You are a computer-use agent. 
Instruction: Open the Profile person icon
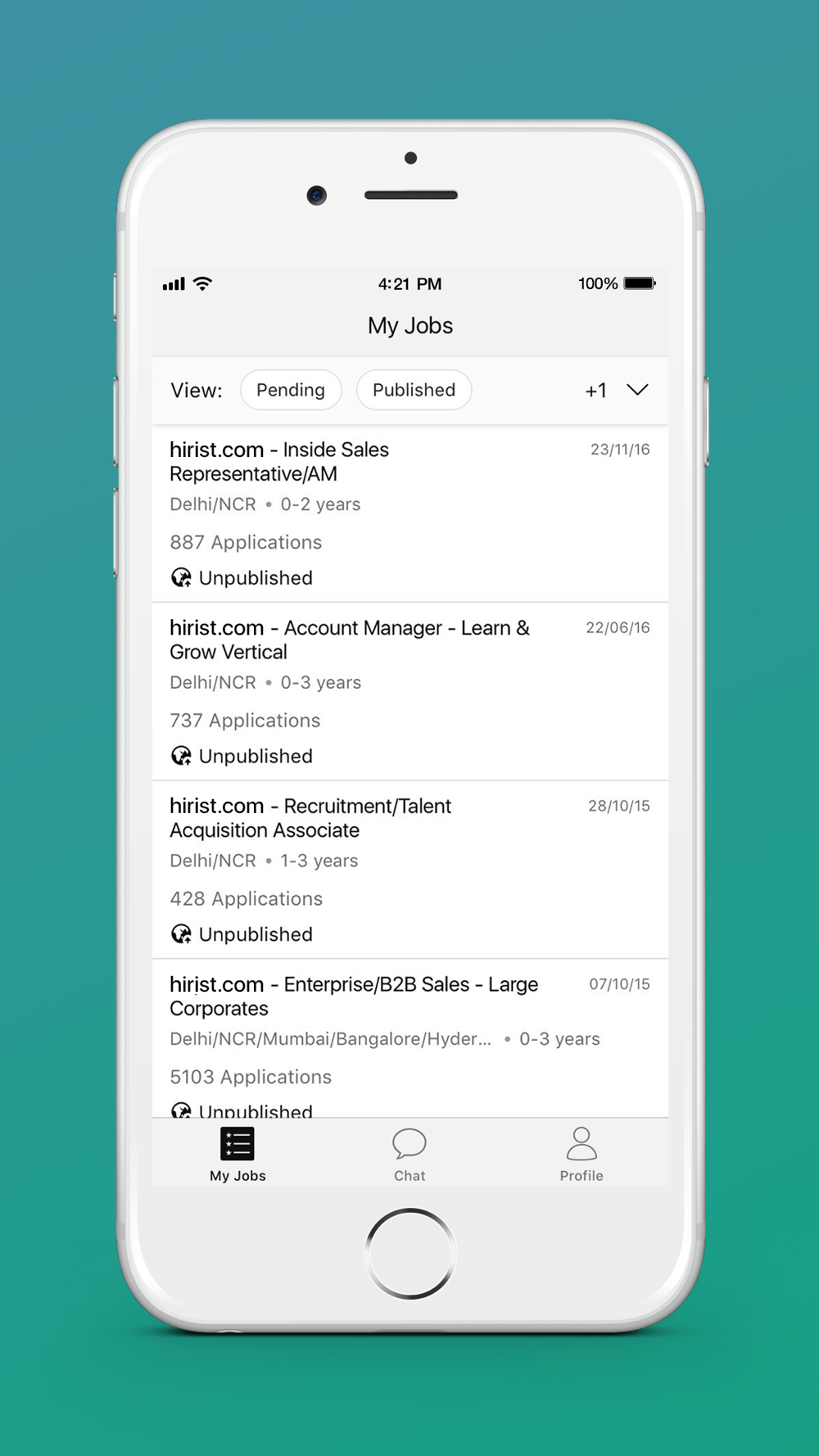[581, 1143]
